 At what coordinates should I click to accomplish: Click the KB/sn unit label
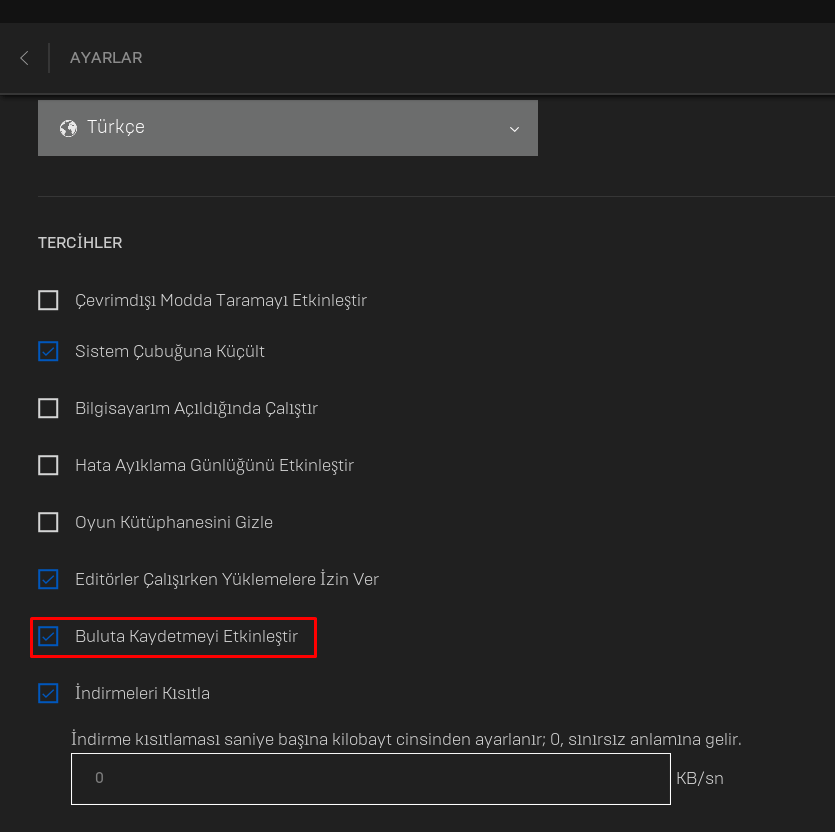700,778
